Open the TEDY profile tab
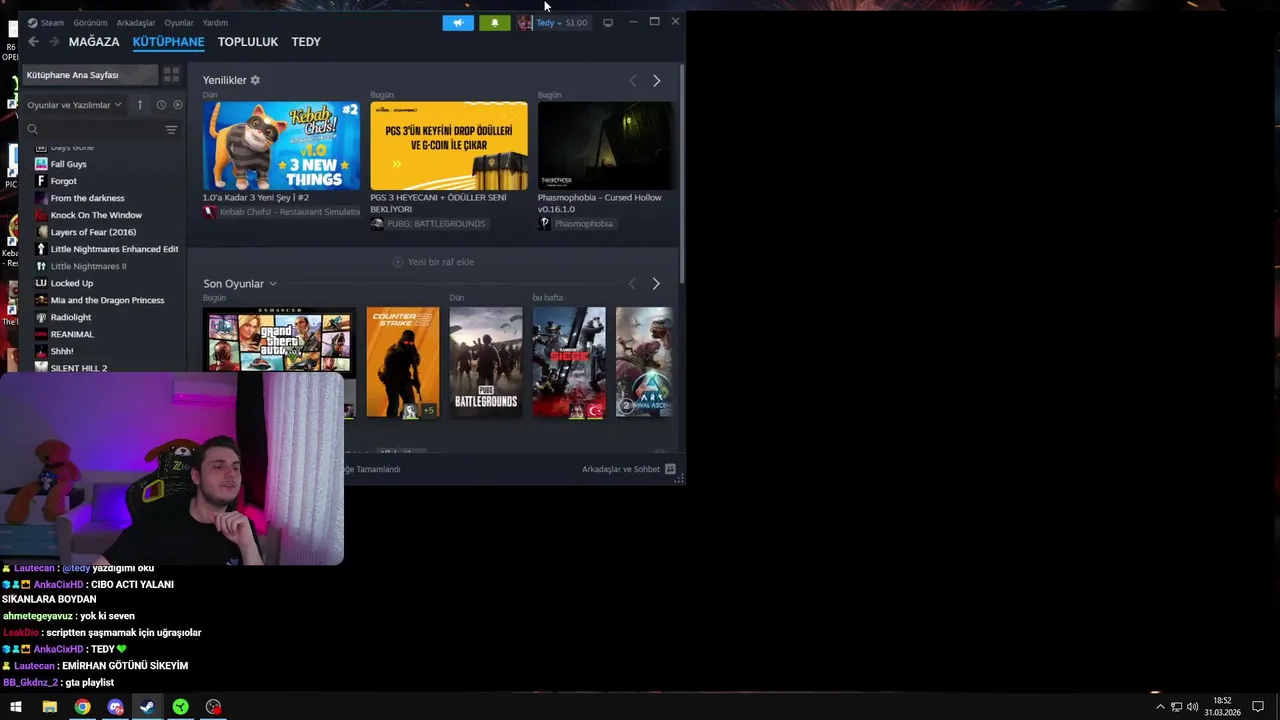This screenshot has width=1280, height=720. point(306,42)
